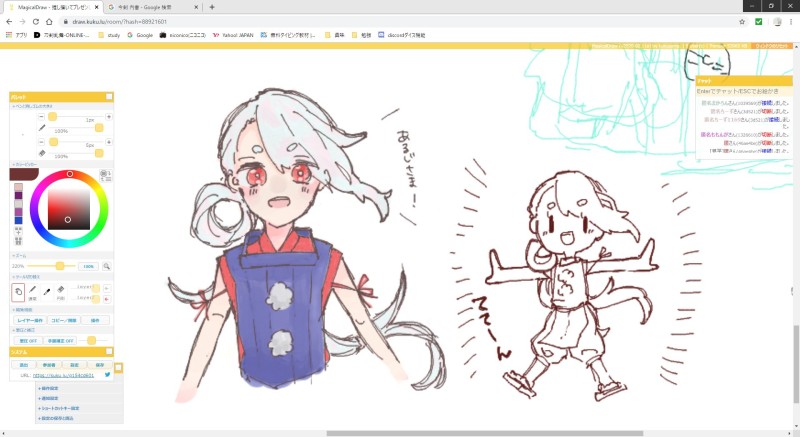
Task: Share room via Twitter bird icon
Action: 108,374
